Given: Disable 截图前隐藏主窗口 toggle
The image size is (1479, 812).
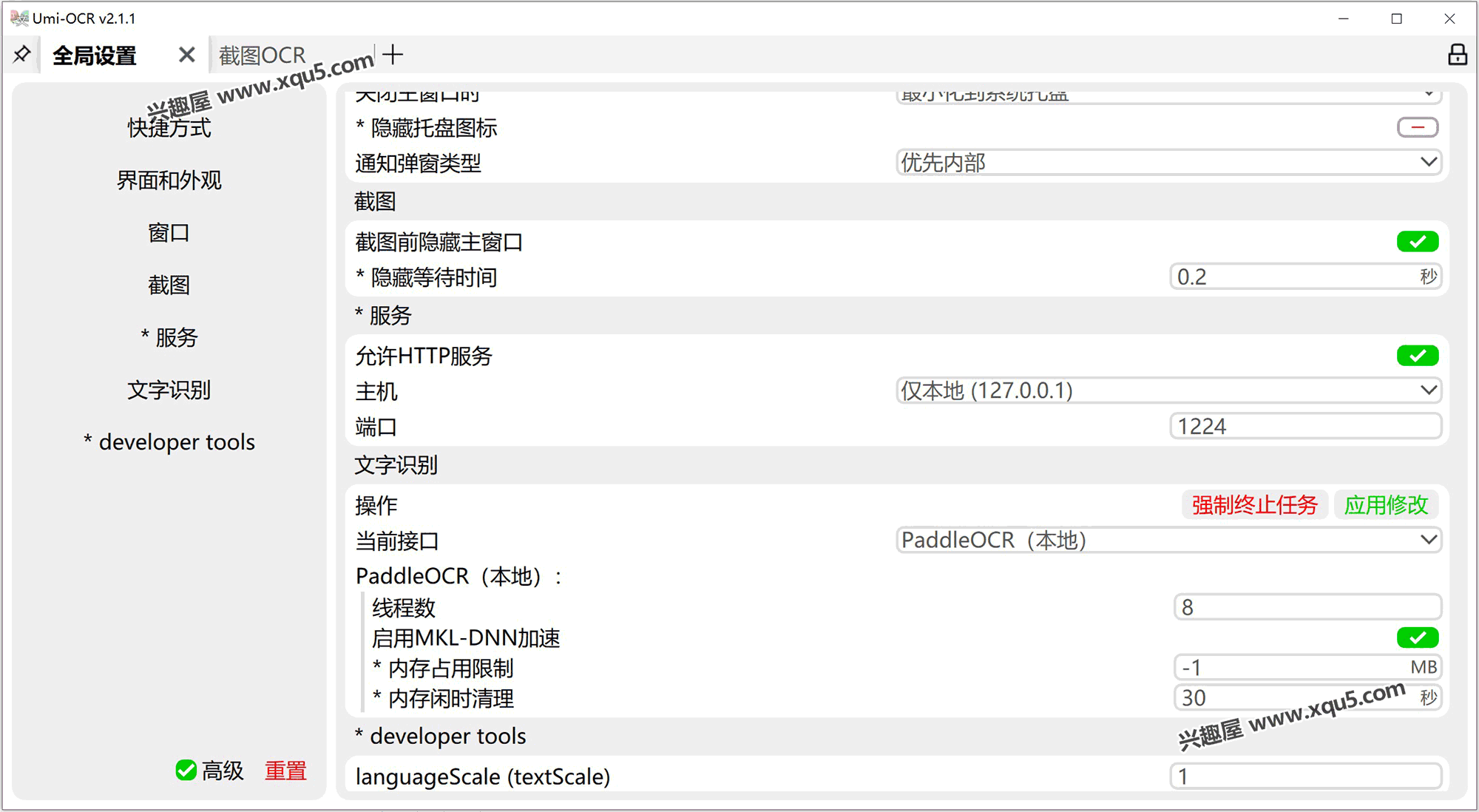Looking at the screenshot, I should (x=1418, y=241).
